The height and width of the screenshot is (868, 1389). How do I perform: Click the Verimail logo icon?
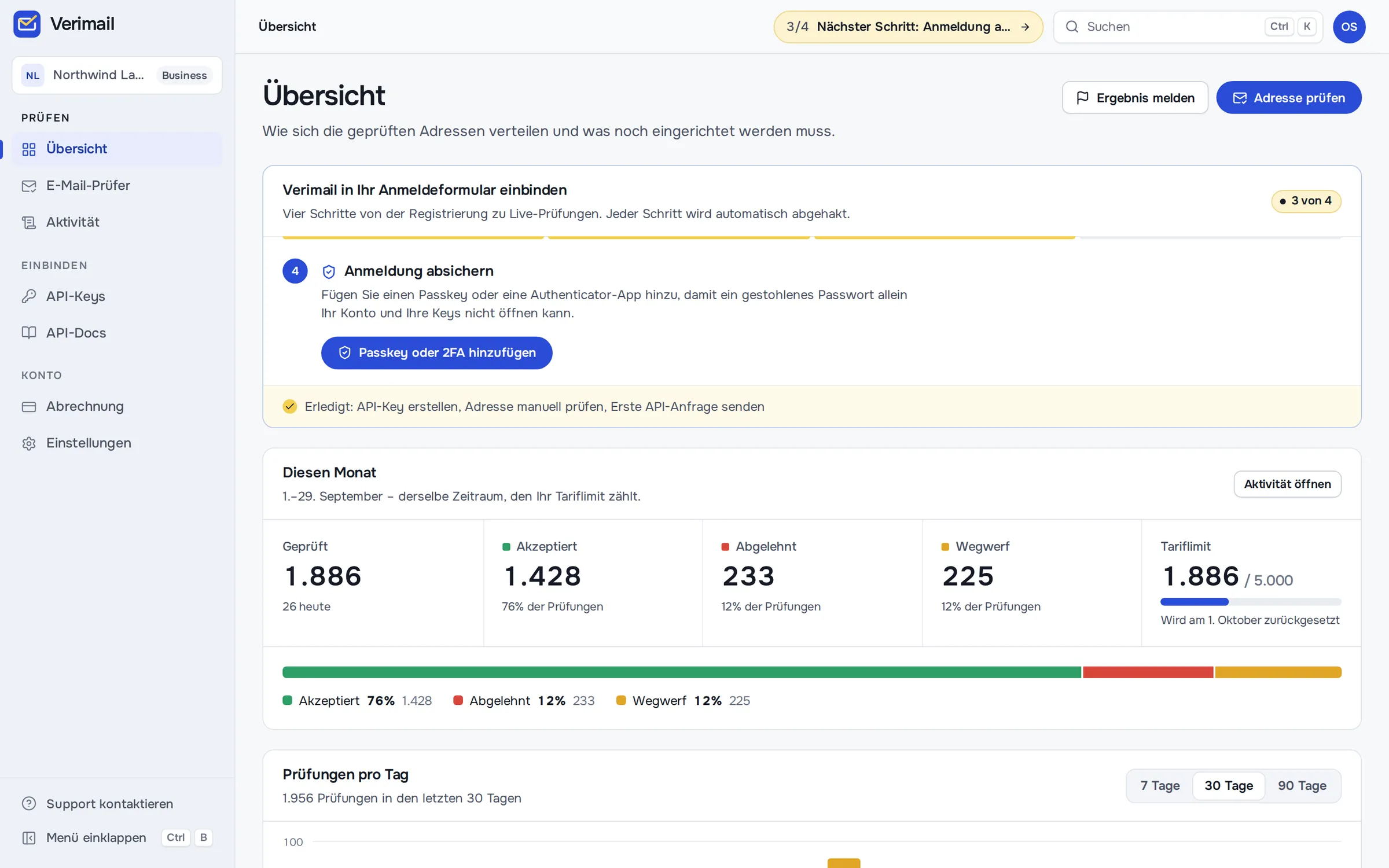27,24
